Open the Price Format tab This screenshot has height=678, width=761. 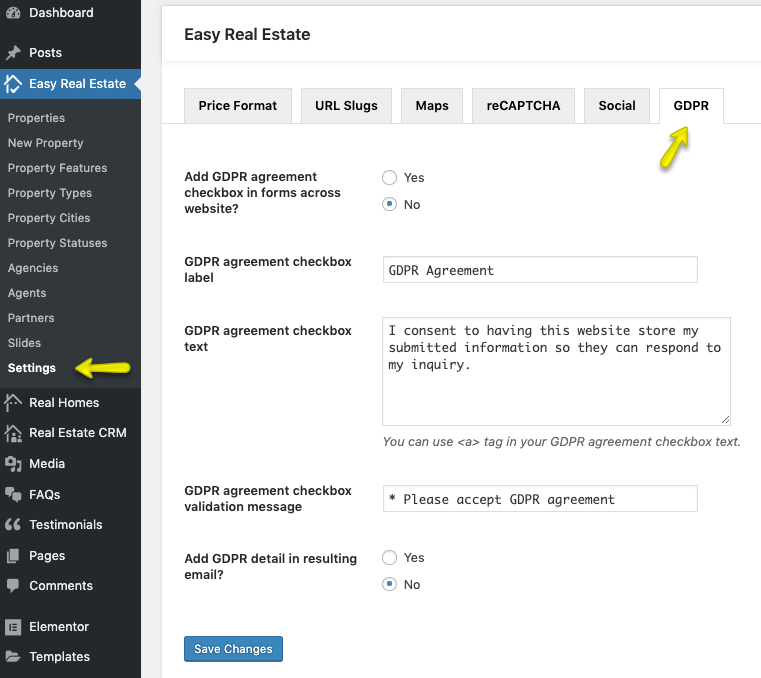[x=238, y=106]
